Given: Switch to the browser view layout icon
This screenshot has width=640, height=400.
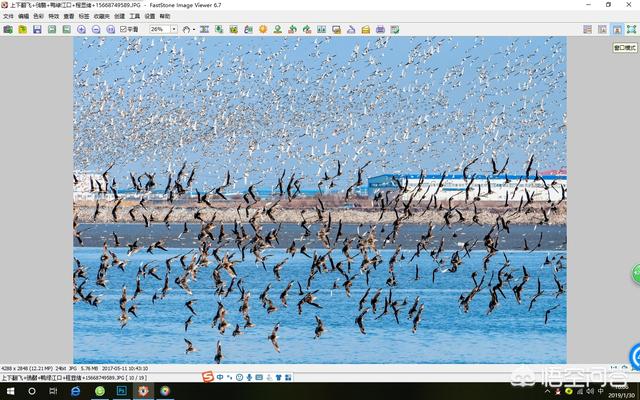Looking at the screenshot, I should coord(587,29).
